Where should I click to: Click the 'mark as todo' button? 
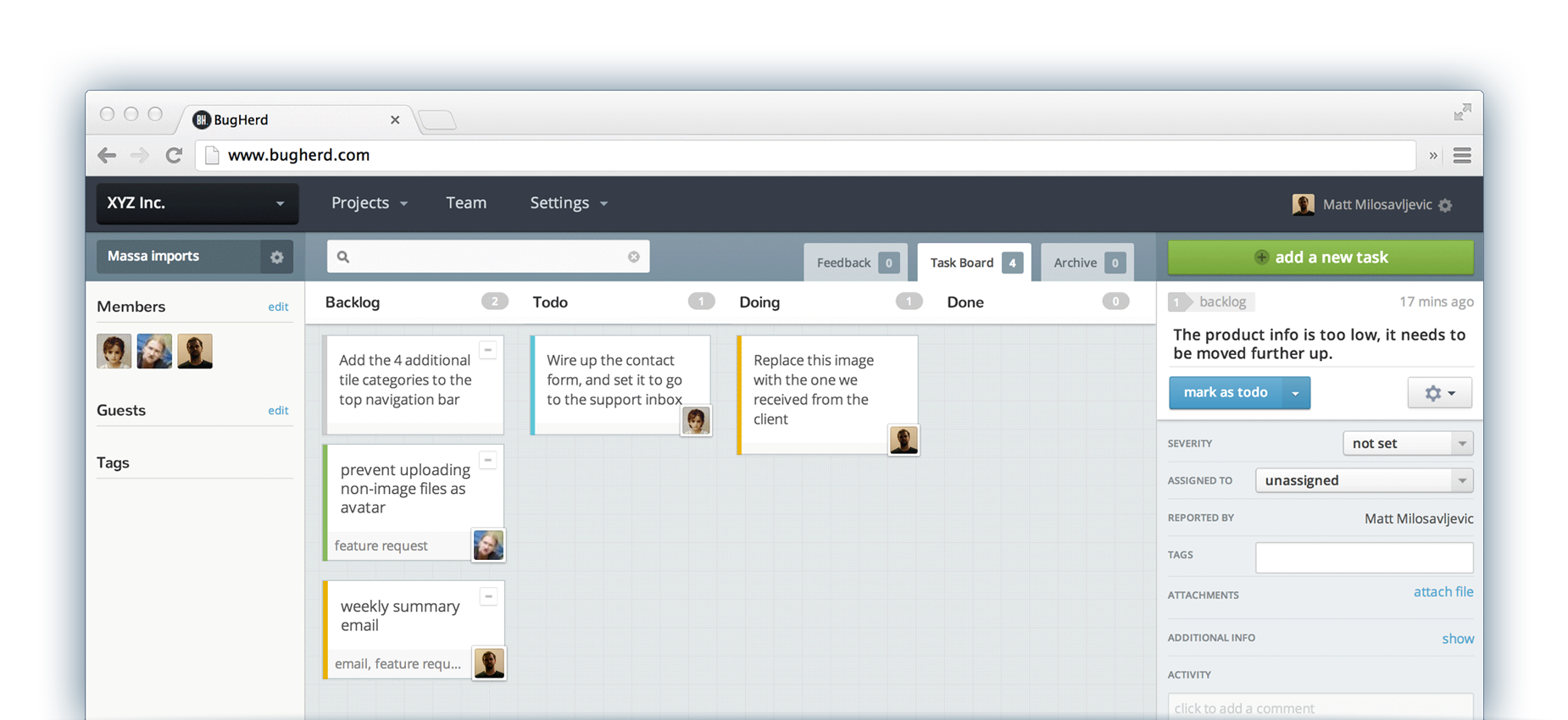click(1225, 393)
